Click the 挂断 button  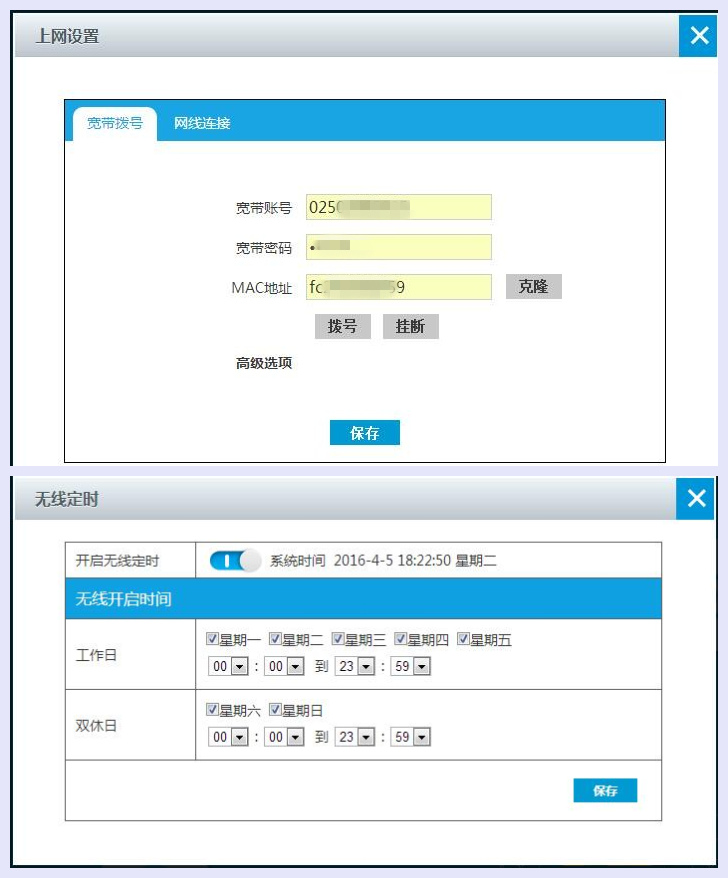click(x=410, y=326)
